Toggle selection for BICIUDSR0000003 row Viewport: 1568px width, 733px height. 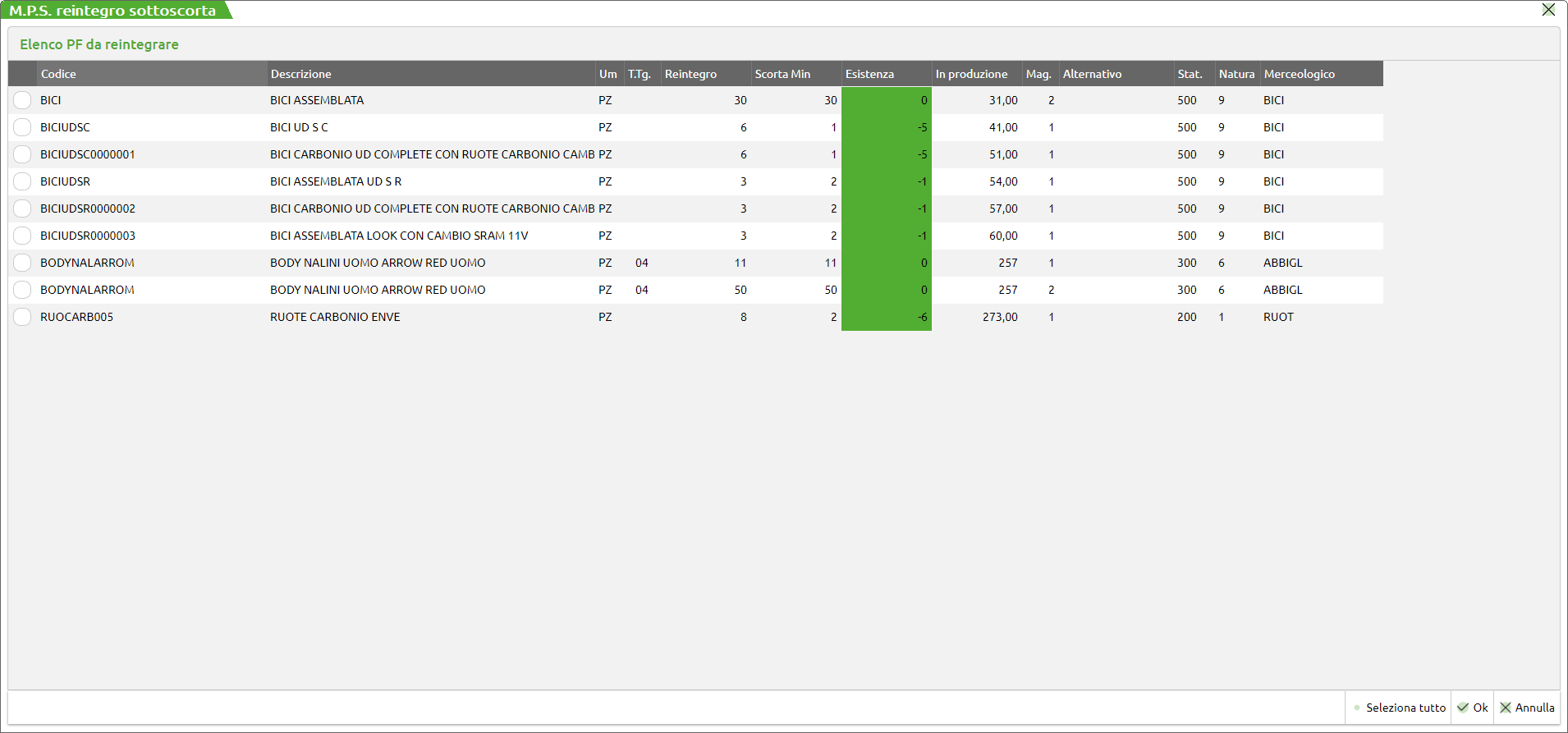22,236
